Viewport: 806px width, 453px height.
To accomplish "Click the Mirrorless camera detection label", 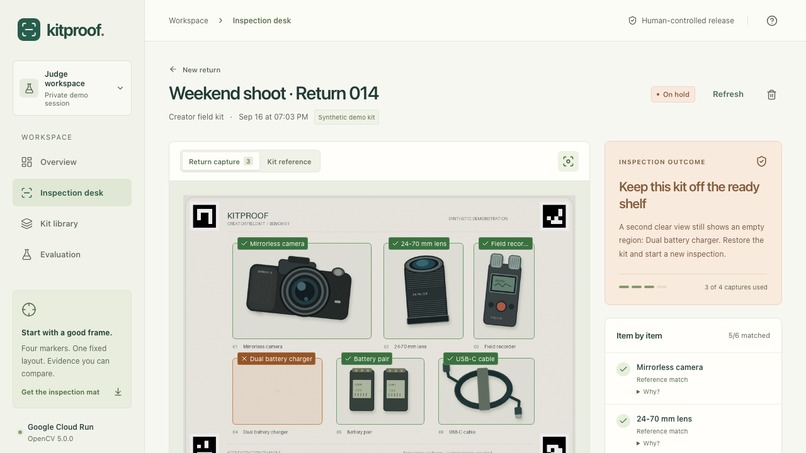I will tap(272, 244).
